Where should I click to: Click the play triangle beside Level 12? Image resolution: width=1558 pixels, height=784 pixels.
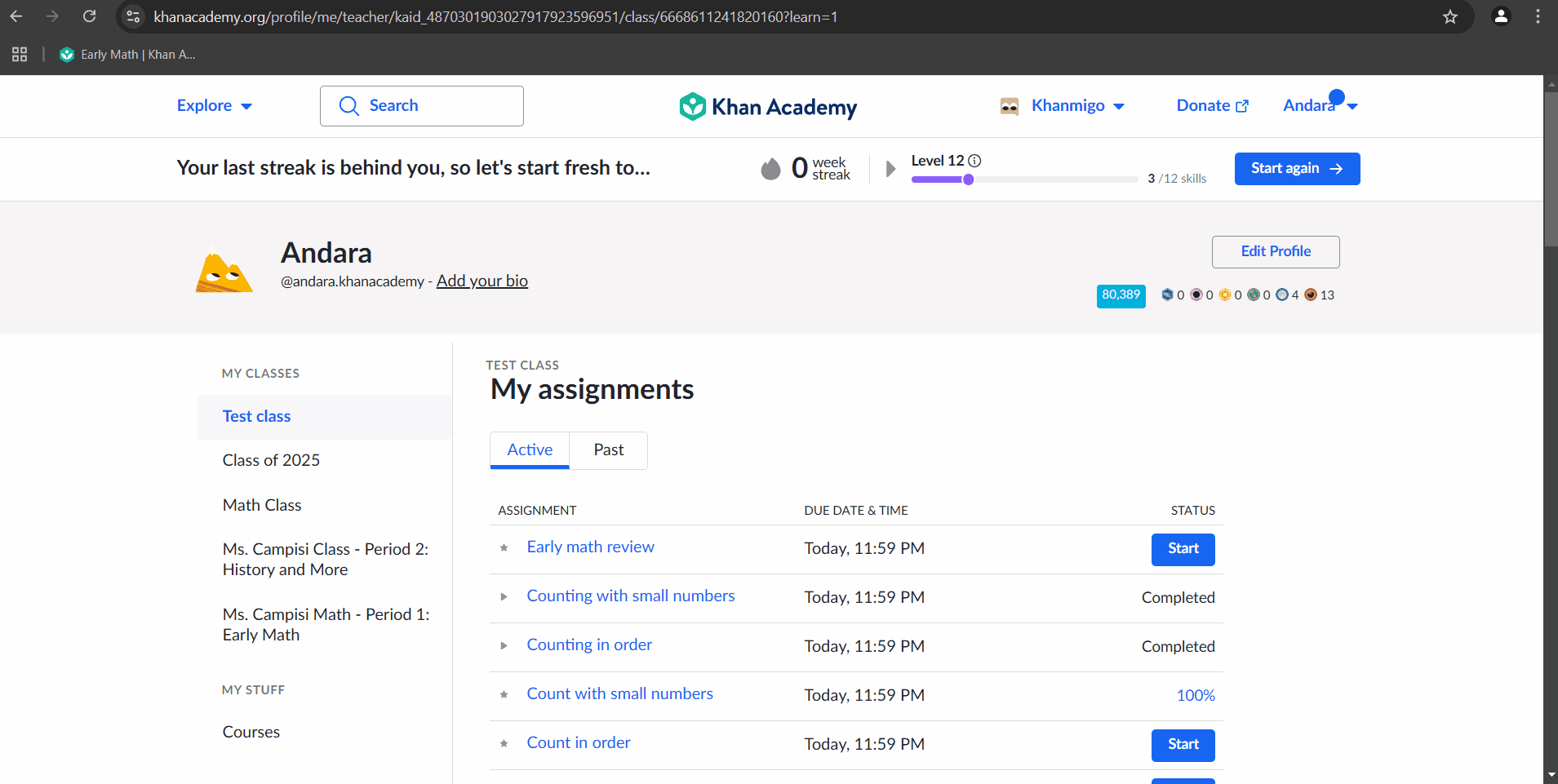(890, 169)
